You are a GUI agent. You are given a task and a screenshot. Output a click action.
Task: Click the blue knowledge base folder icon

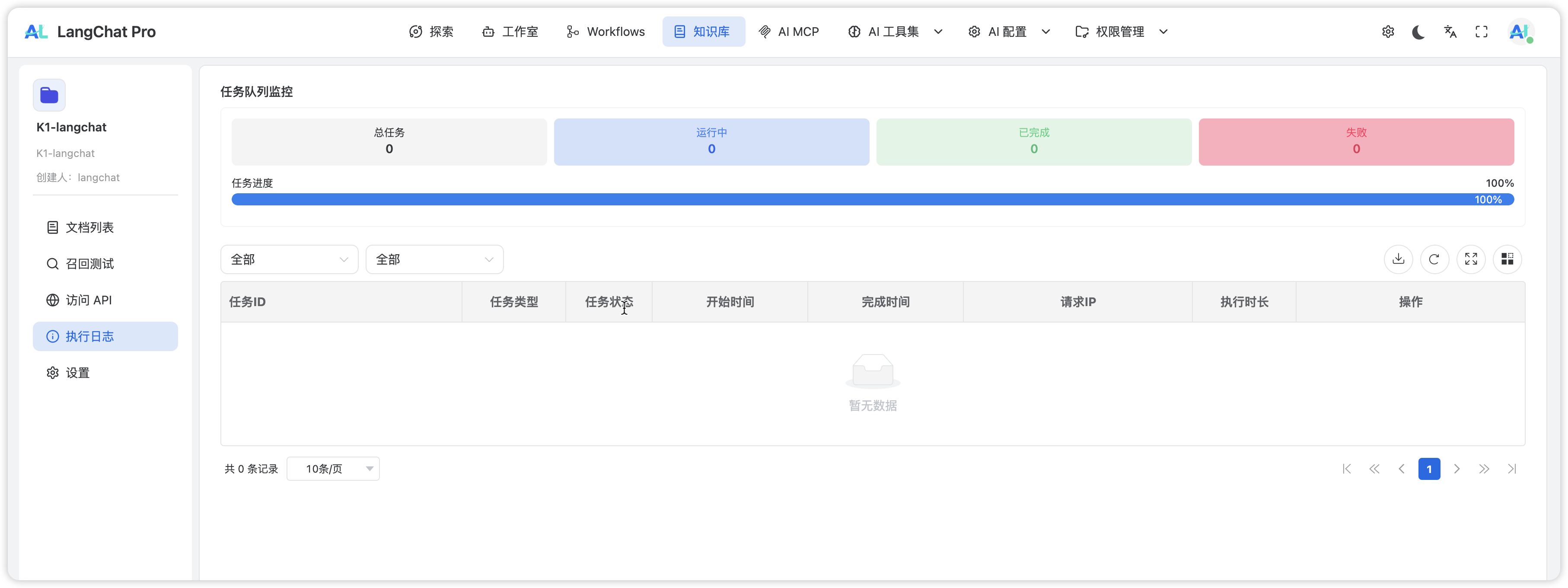49,95
